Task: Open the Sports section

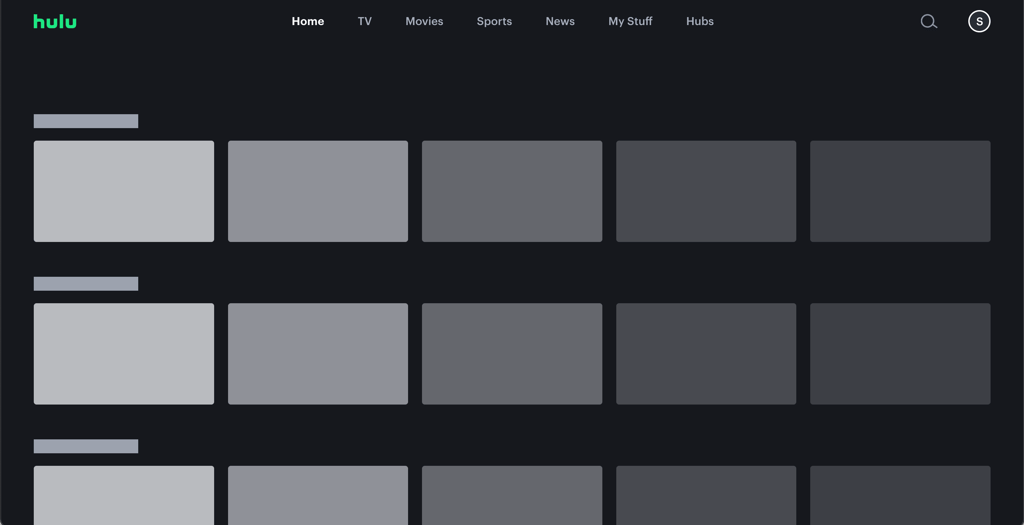Action: pyautogui.click(x=494, y=22)
